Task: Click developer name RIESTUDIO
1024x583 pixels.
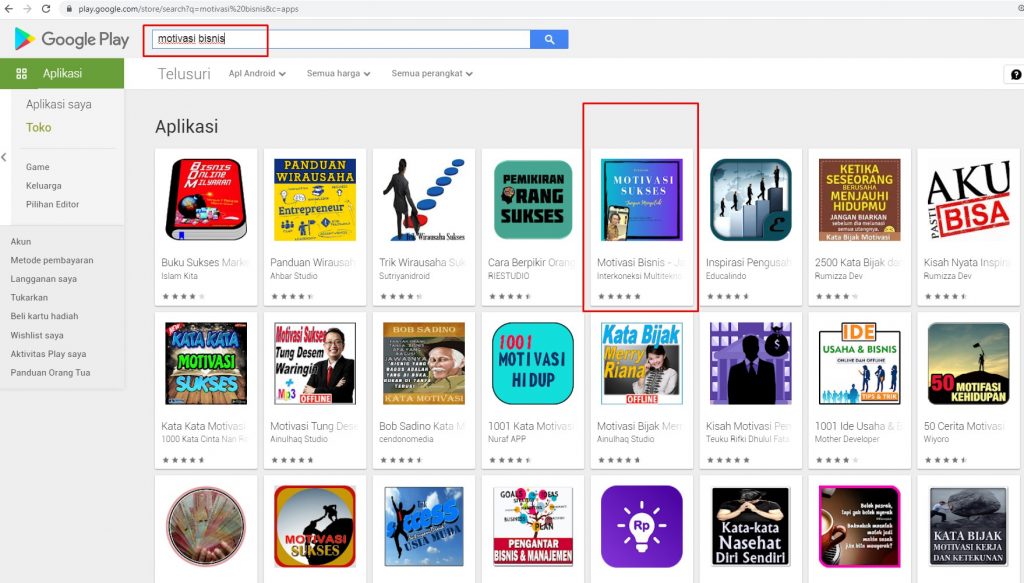Action: pos(509,276)
